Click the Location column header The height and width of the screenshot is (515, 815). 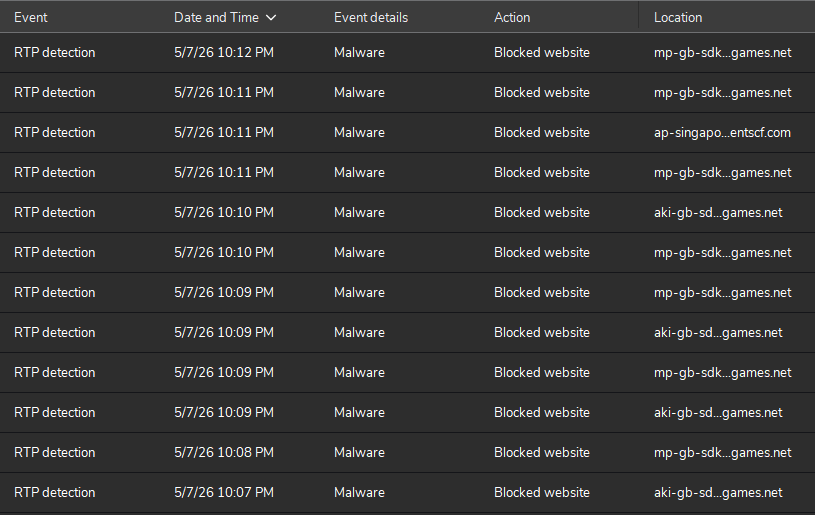pos(678,18)
